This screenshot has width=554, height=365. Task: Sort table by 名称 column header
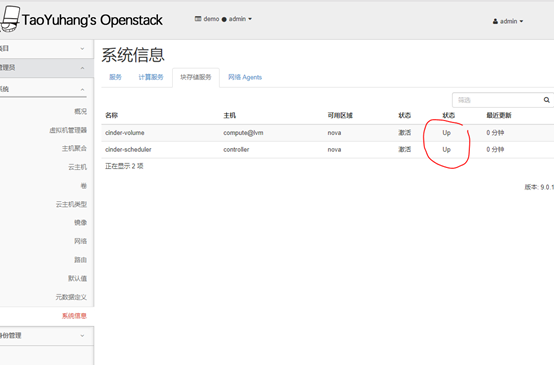pyautogui.click(x=112, y=115)
